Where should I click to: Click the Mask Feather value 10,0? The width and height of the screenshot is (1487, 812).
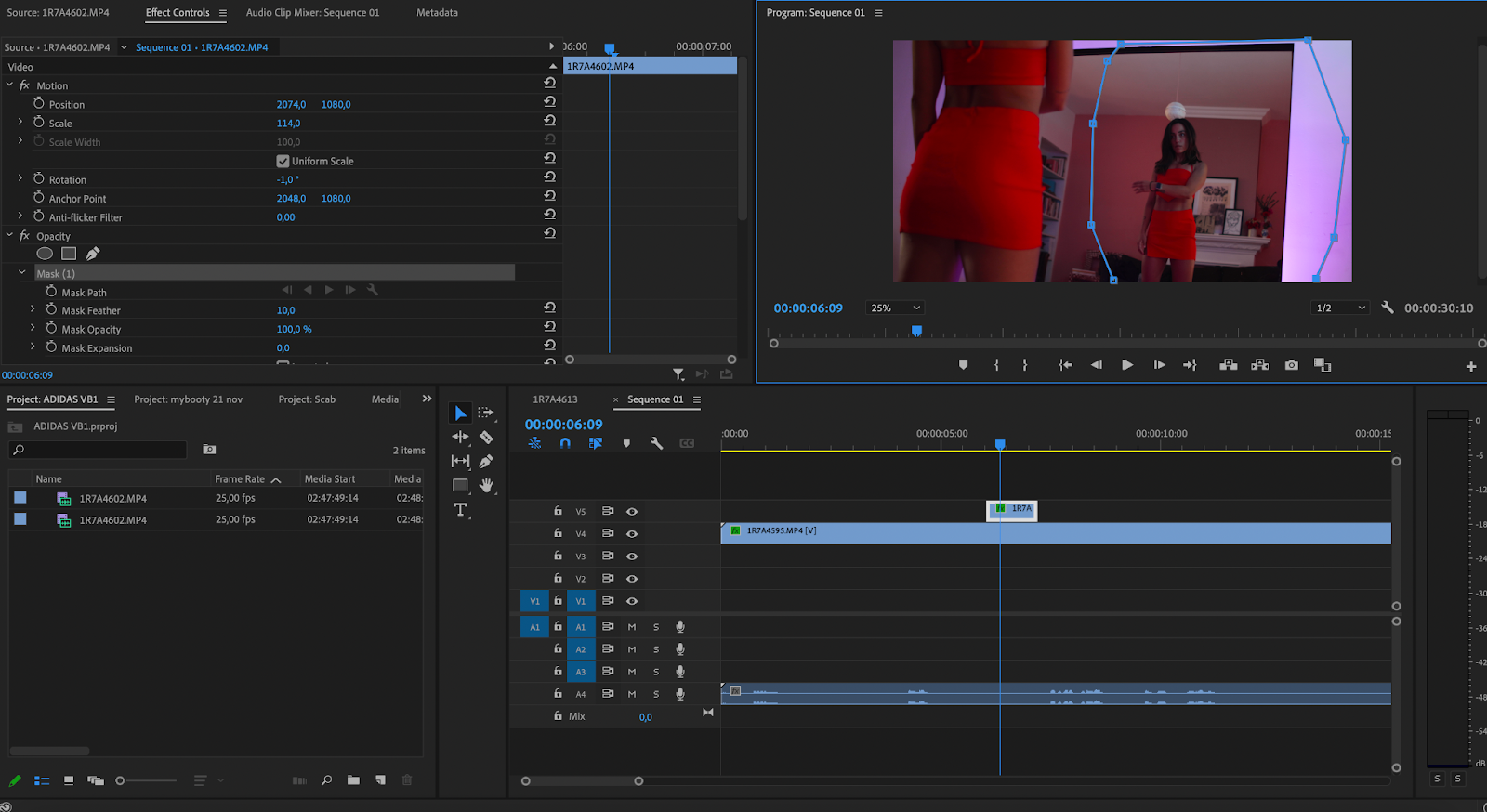coord(285,310)
